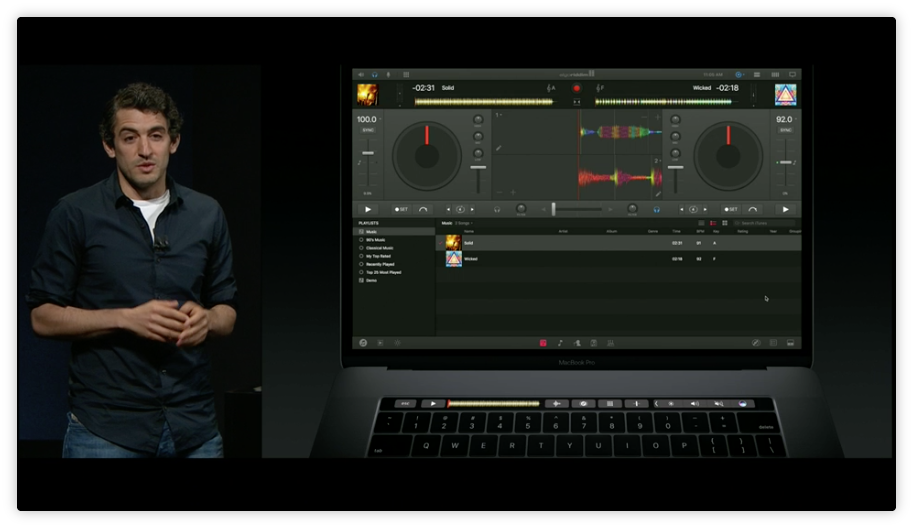Click the SET cue button on right deck

731,210
